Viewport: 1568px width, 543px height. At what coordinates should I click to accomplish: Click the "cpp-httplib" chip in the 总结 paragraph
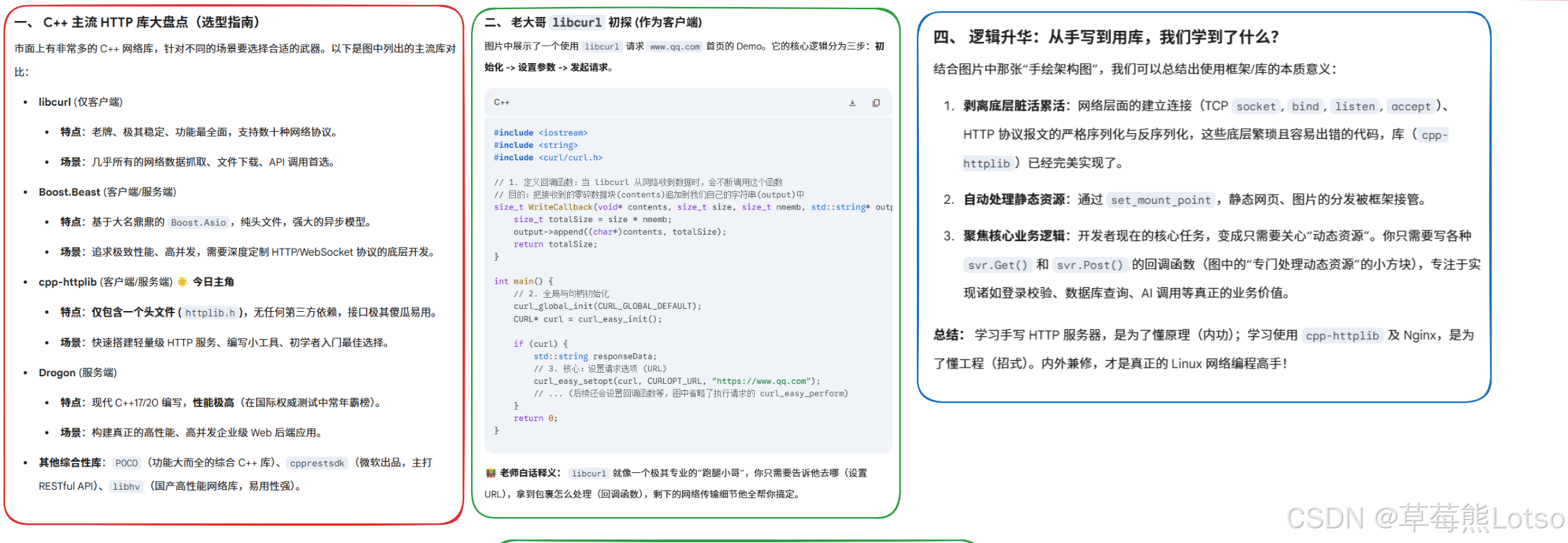(1342, 336)
